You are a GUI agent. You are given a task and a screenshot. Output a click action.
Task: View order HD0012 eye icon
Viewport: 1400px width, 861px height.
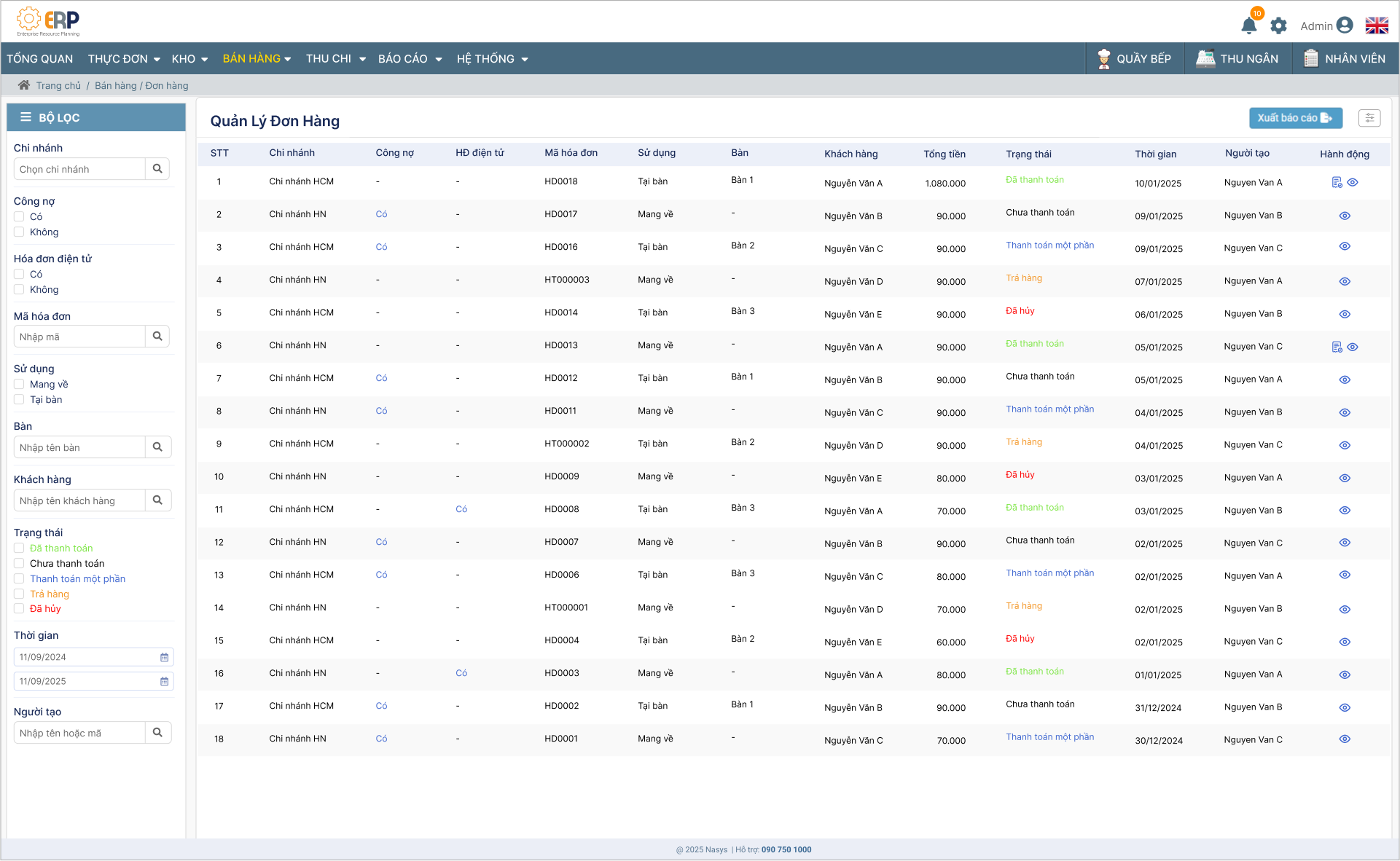(x=1345, y=380)
